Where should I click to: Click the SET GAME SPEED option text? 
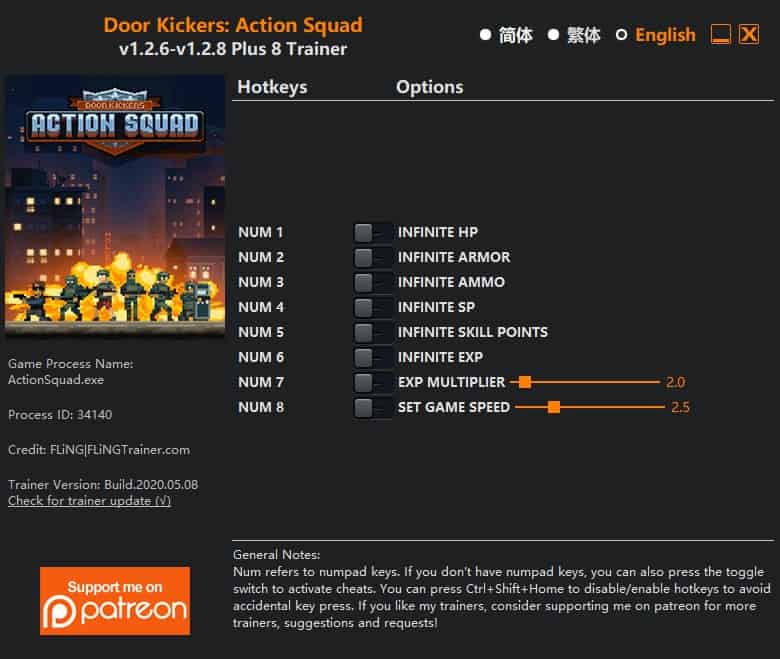coord(454,407)
